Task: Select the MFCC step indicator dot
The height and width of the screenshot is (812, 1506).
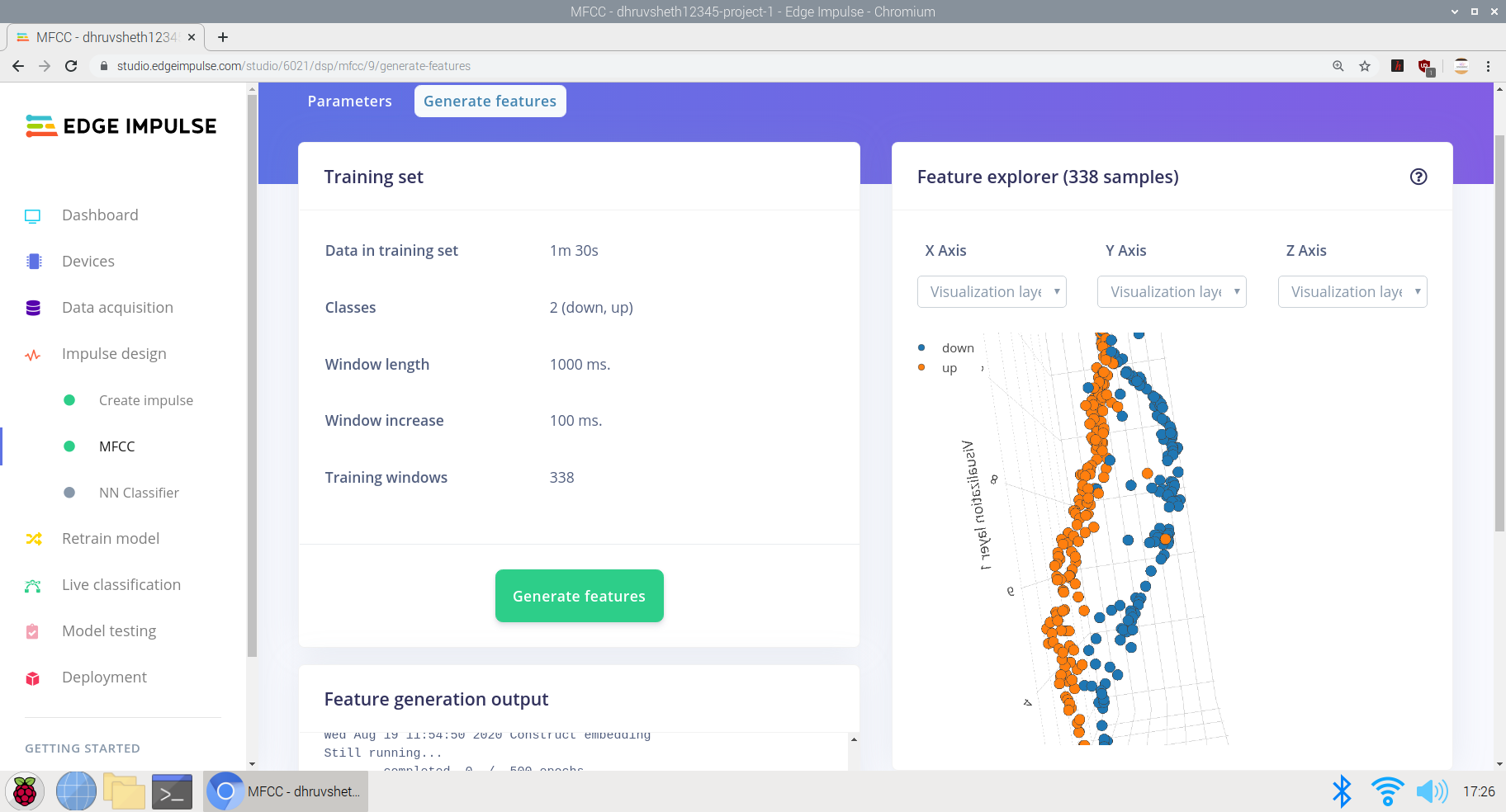Action: (x=69, y=446)
